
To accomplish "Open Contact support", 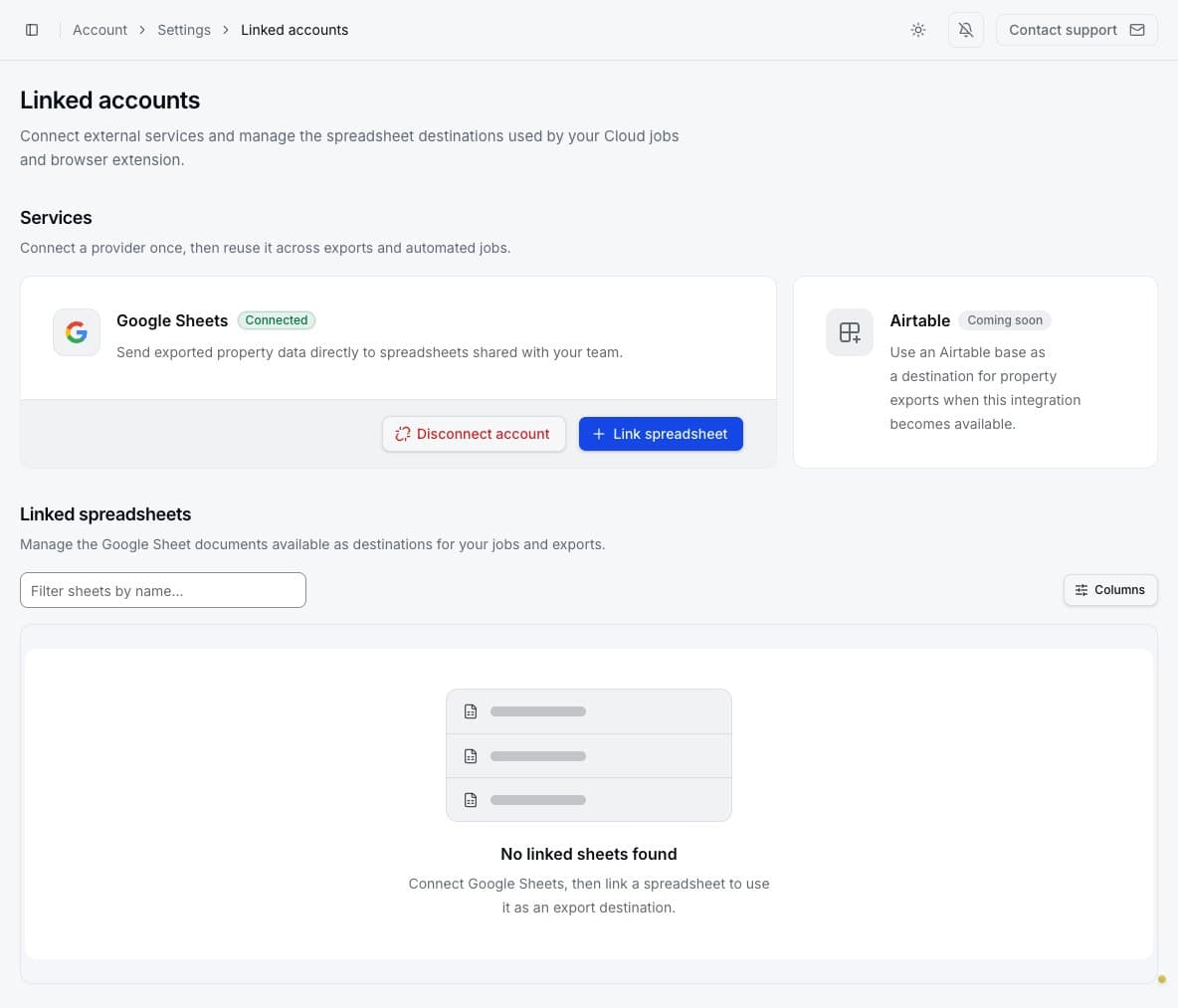I will (x=1076, y=30).
